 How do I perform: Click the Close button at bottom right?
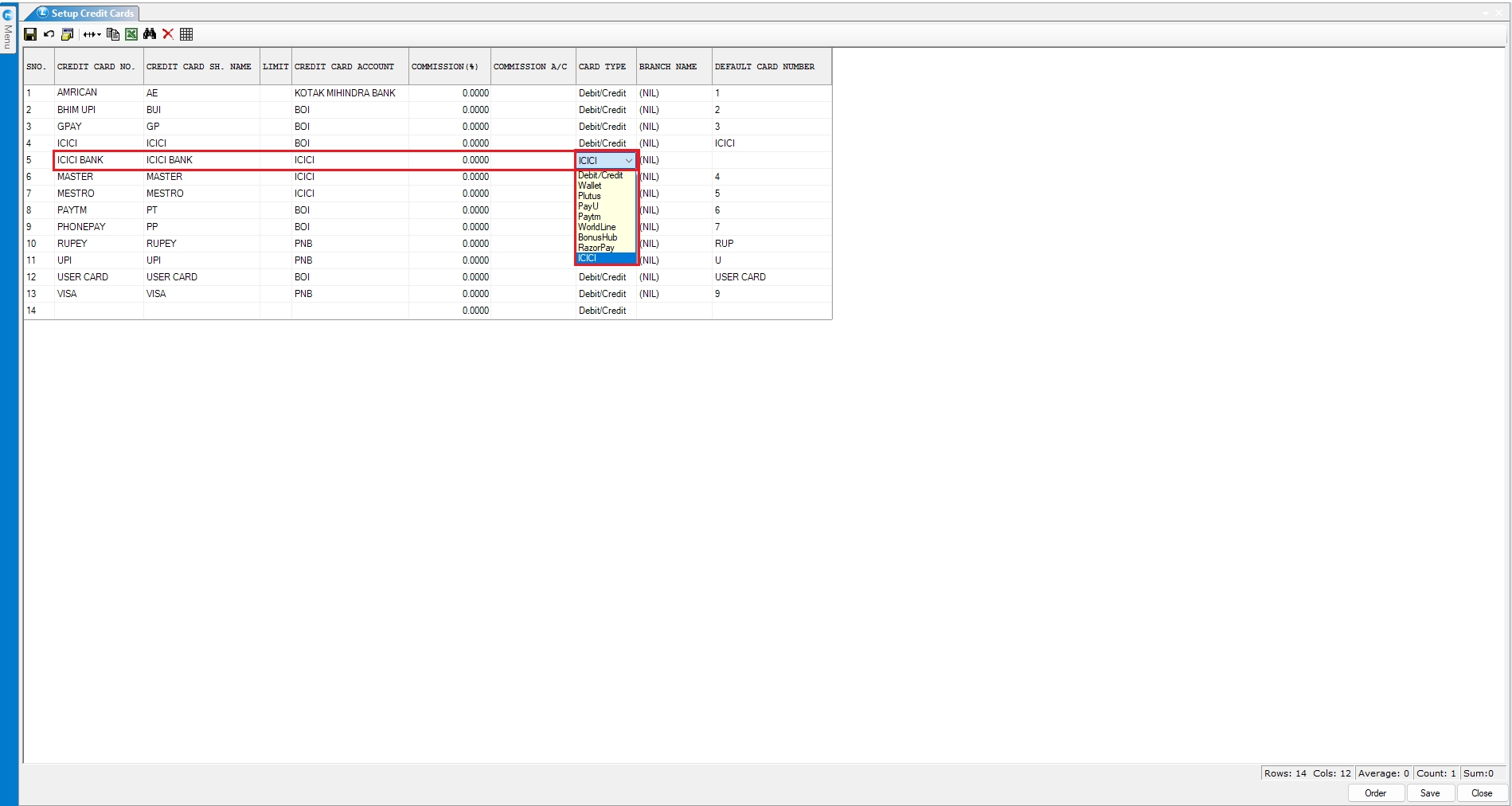coord(1481,793)
